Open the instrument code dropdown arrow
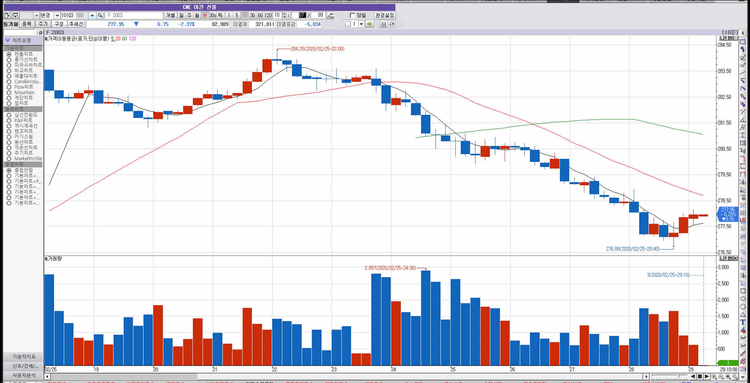Image resolution: width=750 pixels, height=383 pixels. (x=92, y=15)
